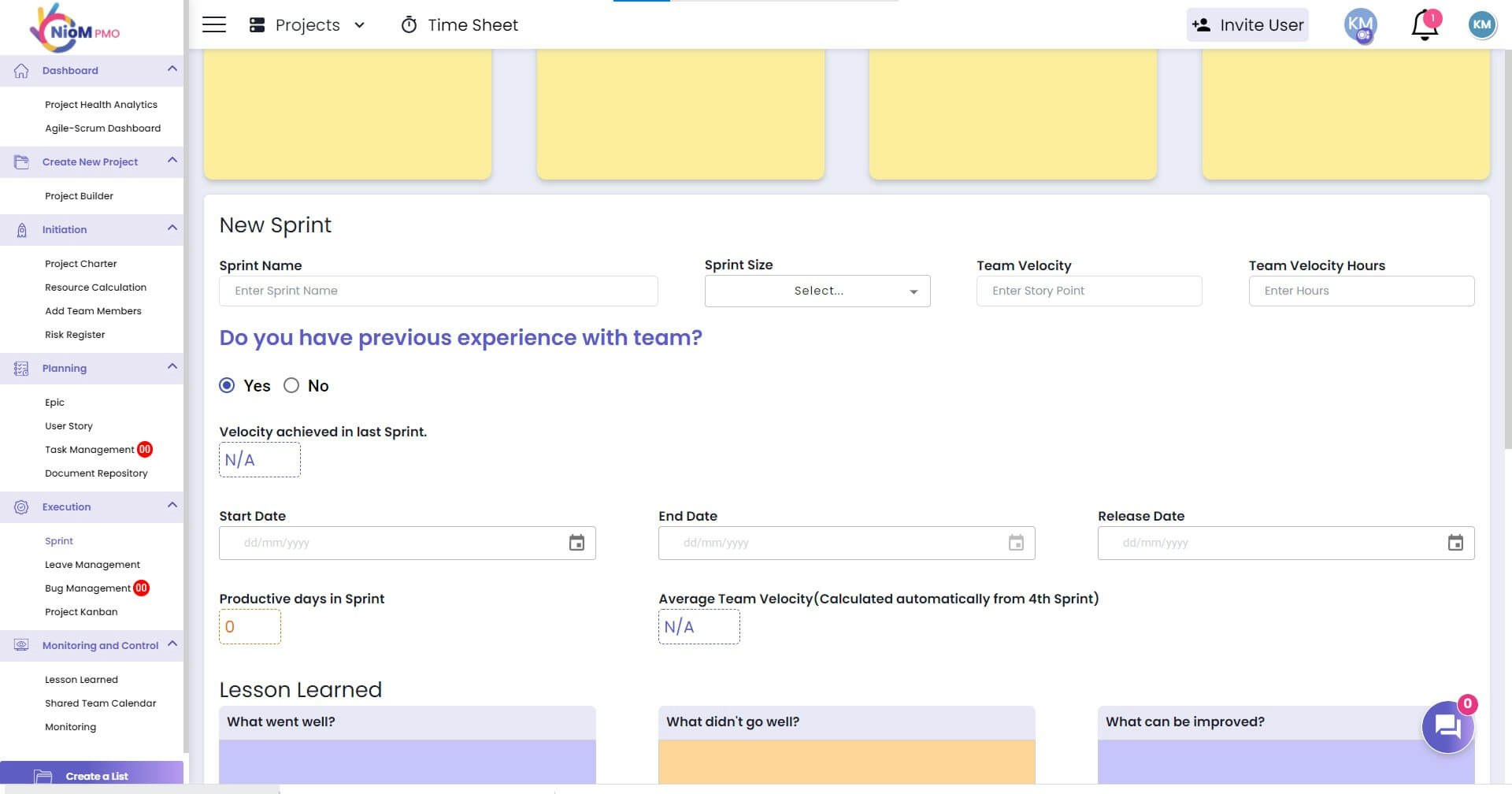Viewport: 1512px width, 794px height.
Task: Open Project Charter
Action: (x=80, y=264)
